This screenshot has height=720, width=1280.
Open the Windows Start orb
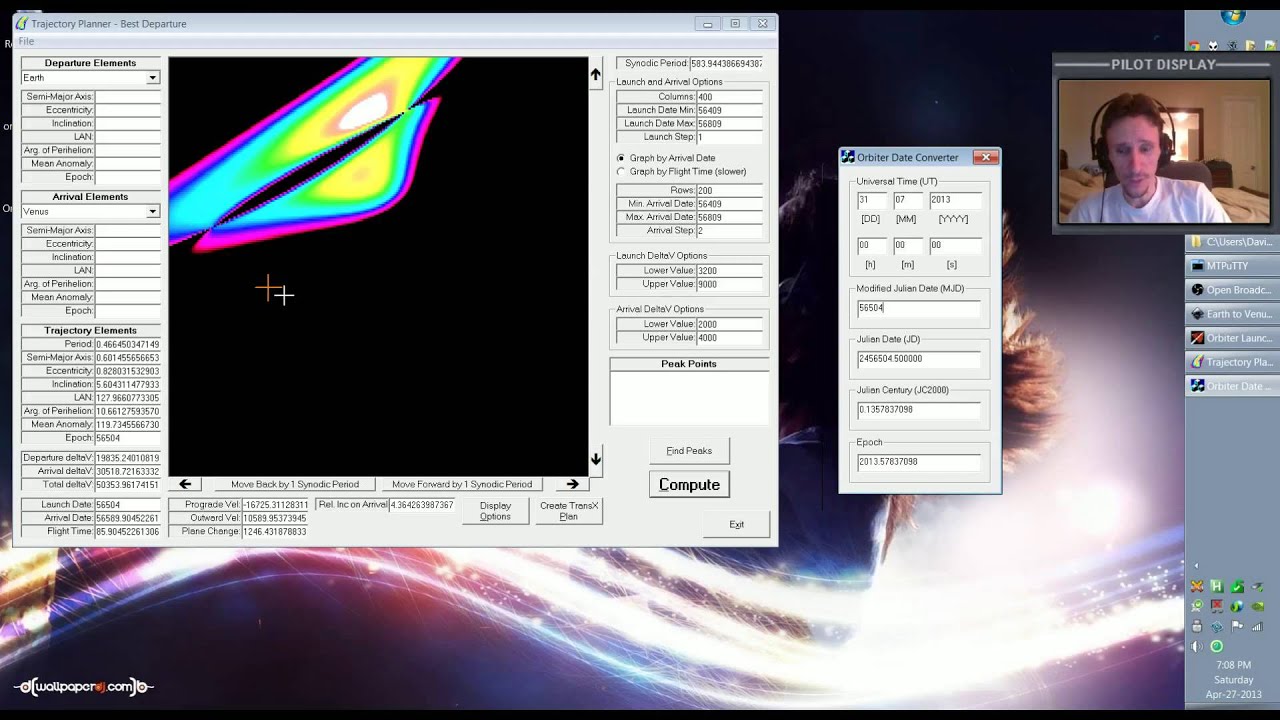click(1233, 16)
